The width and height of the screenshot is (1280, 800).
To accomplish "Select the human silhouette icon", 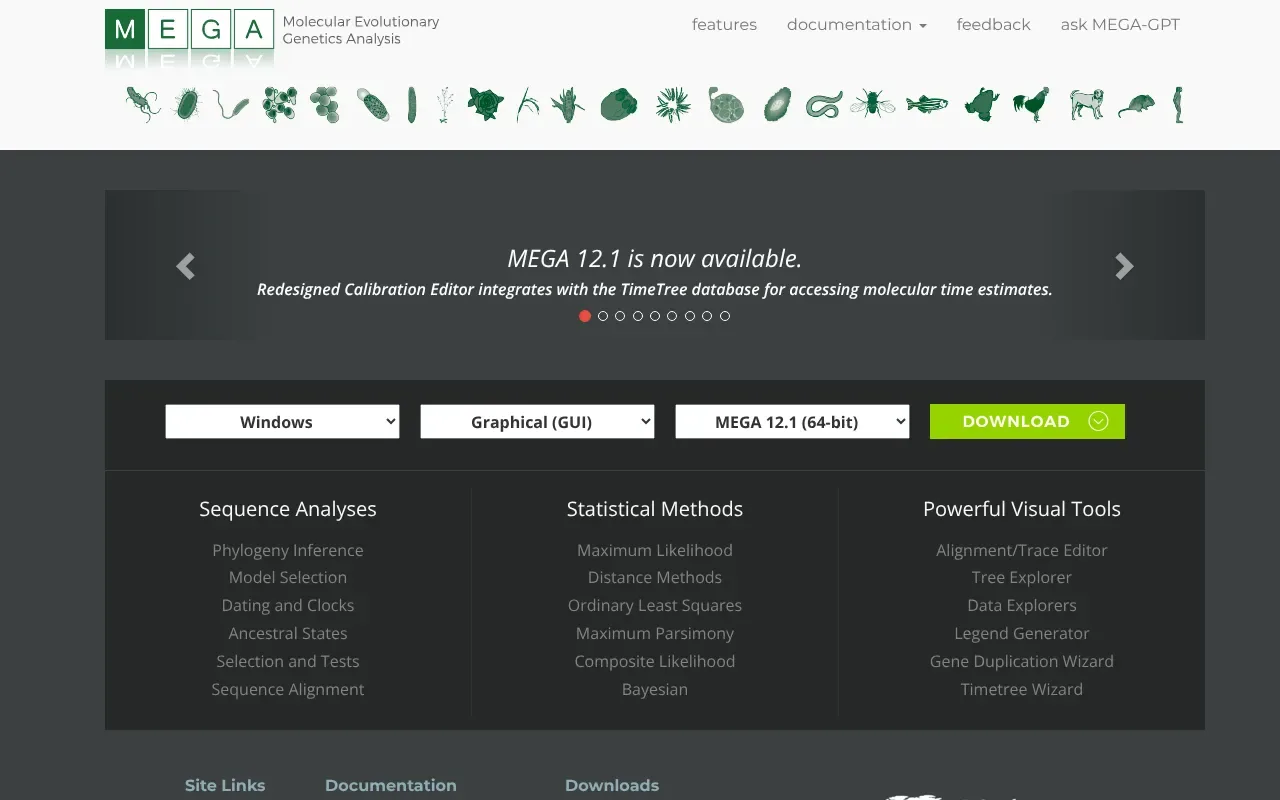I will (x=1178, y=104).
